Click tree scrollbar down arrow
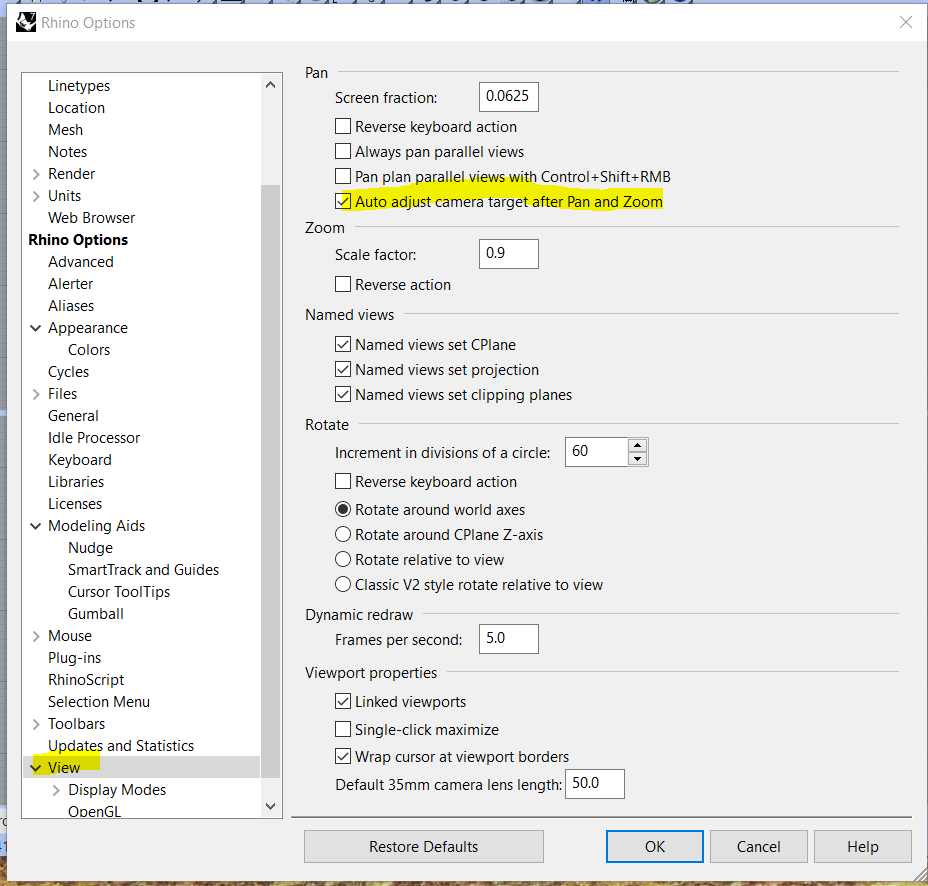The height and width of the screenshot is (886, 928). tap(270, 806)
